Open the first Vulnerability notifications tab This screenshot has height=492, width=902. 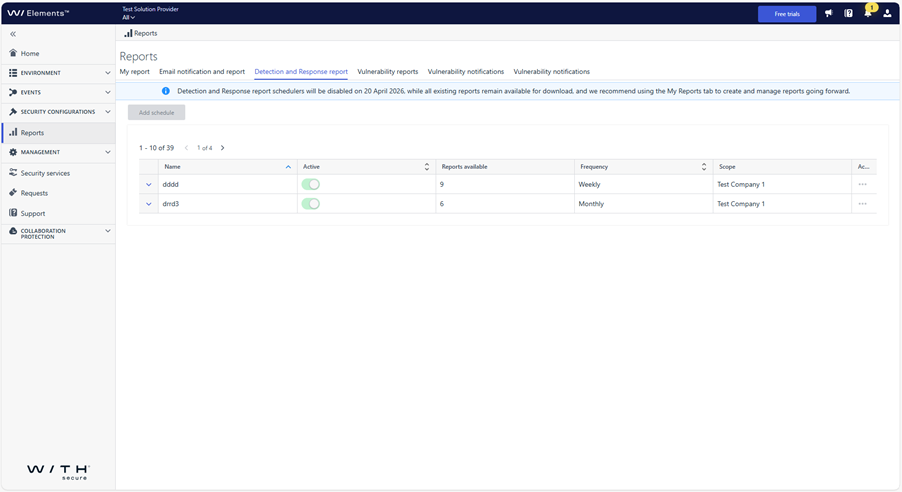465,72
